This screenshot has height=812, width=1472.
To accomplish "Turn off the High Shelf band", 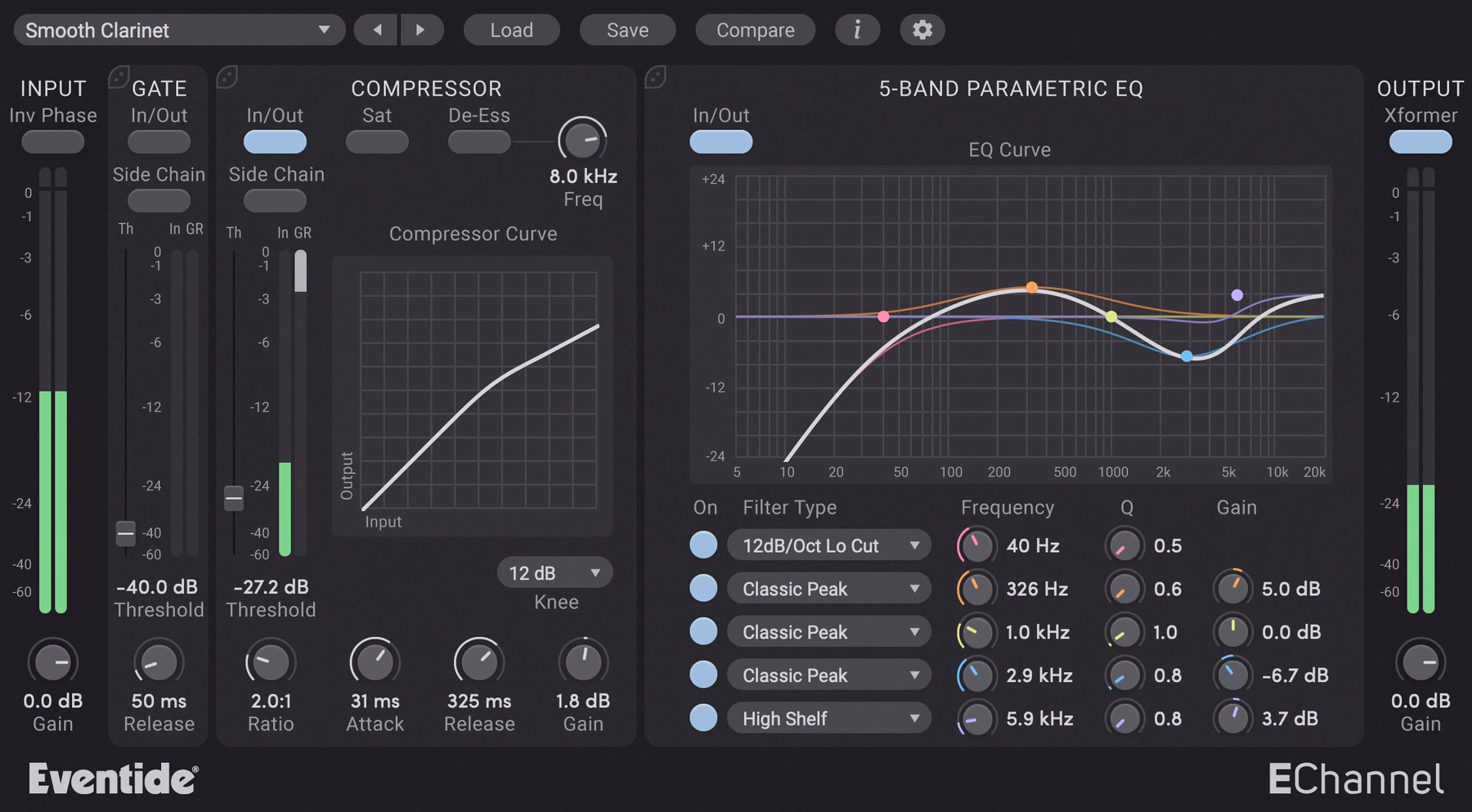I will (x=703, y=718).
